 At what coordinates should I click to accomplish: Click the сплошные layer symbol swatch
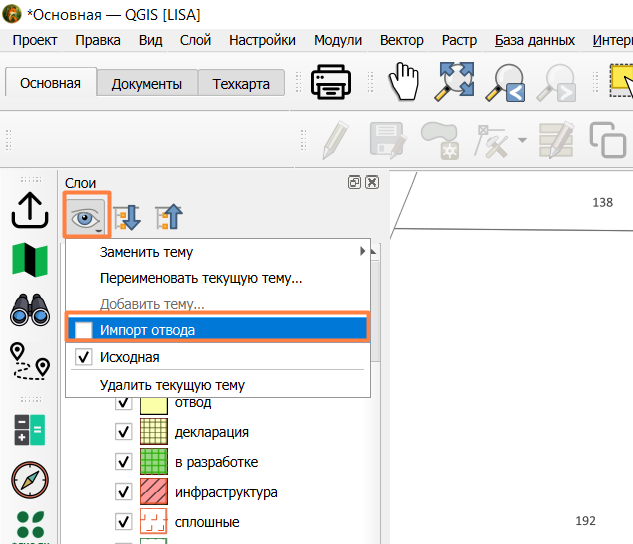154,521
